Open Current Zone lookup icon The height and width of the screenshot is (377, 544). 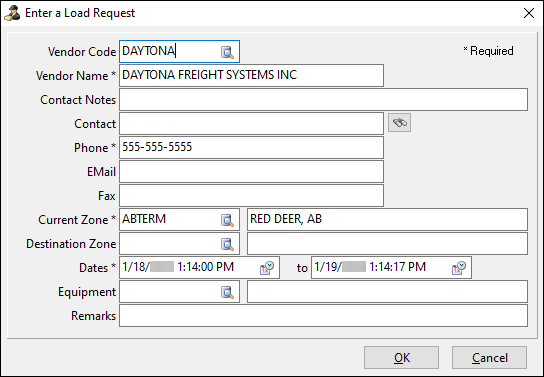[x=227, y=220]
